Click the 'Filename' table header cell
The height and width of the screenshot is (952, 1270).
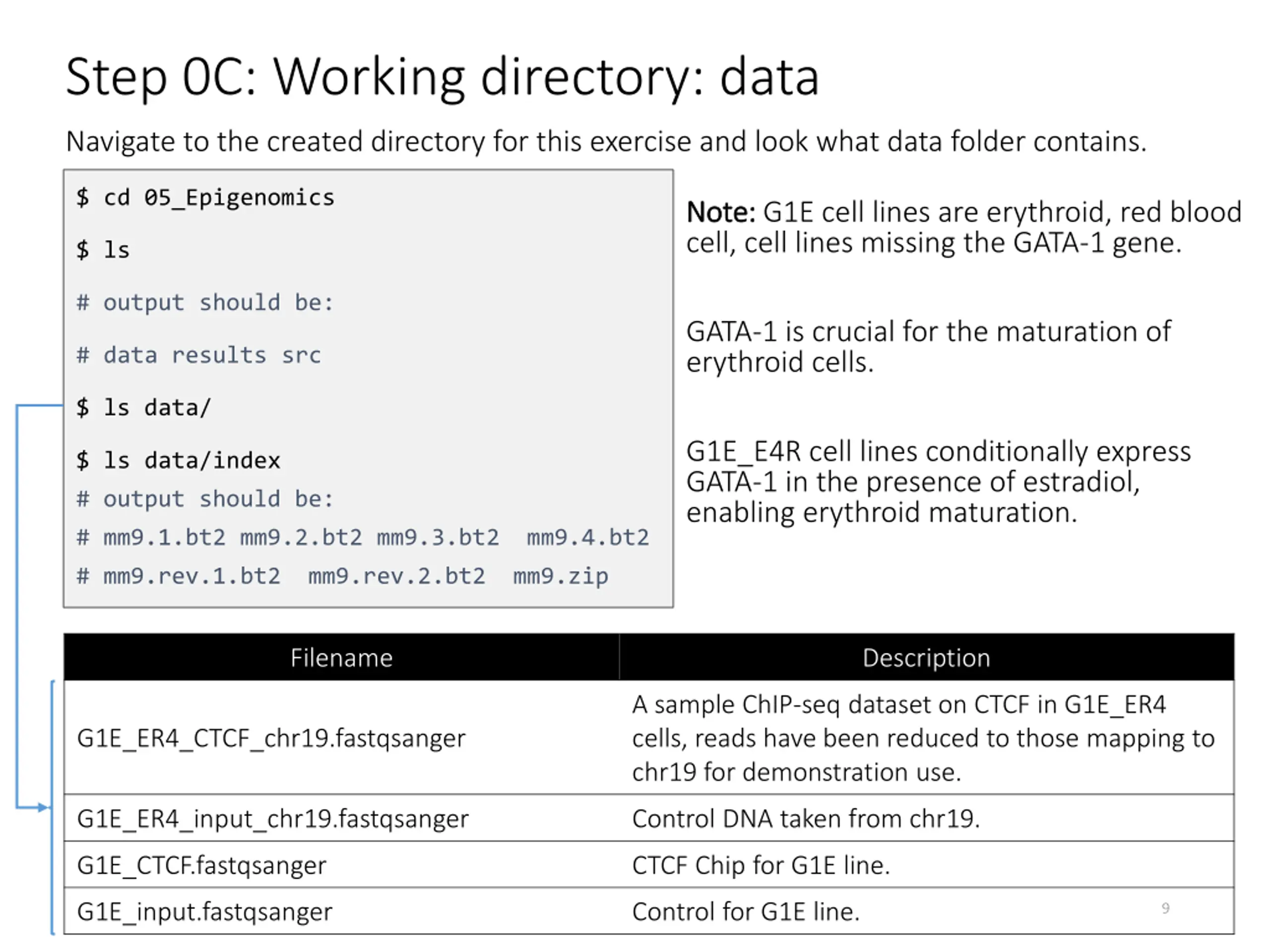click(x=342, y=658)
